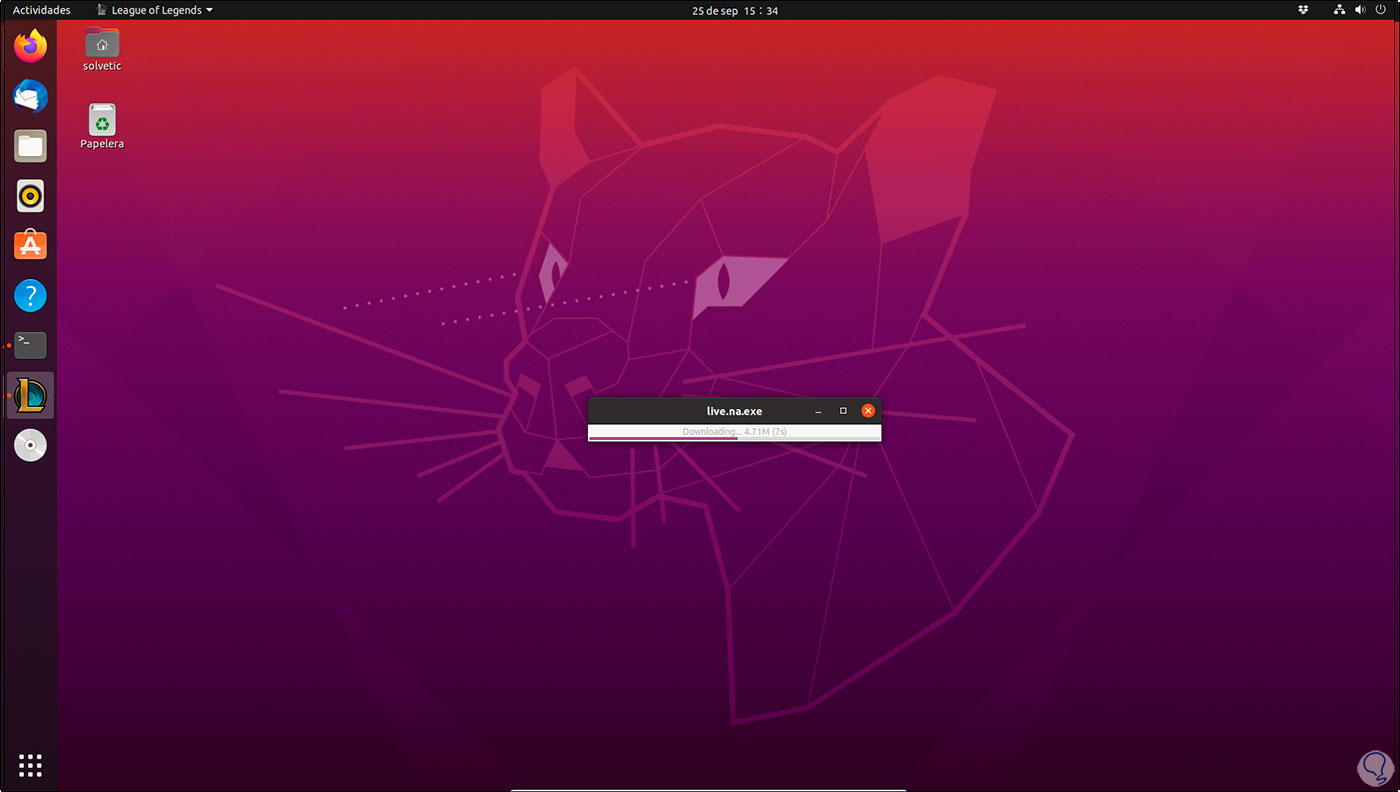Expand the League of Legends app menu
Viewport: 1400px width, 792px height.
pos(155,10)
